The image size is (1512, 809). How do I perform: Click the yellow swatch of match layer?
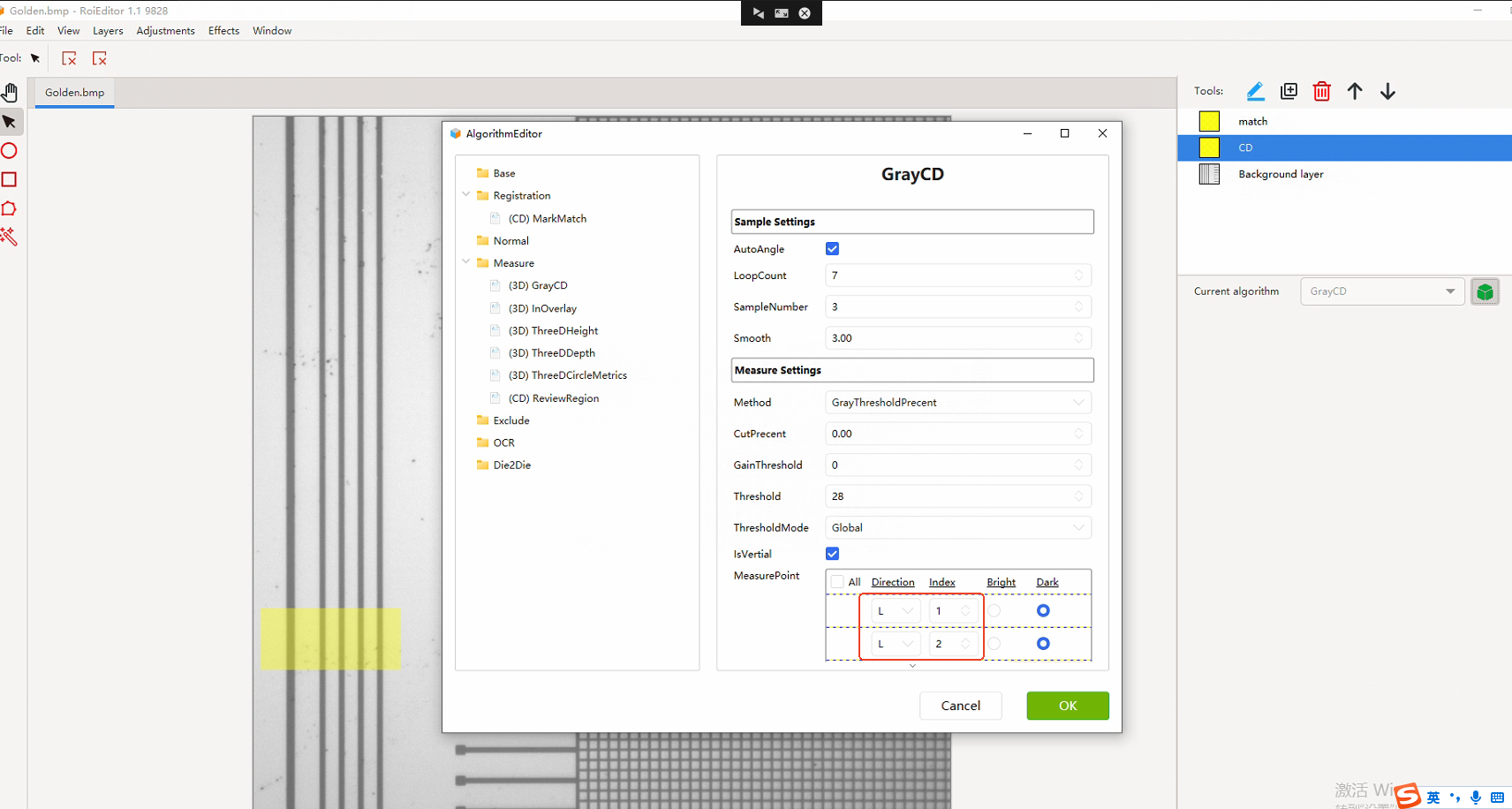pyautogui.click(x=1209, y=121)
